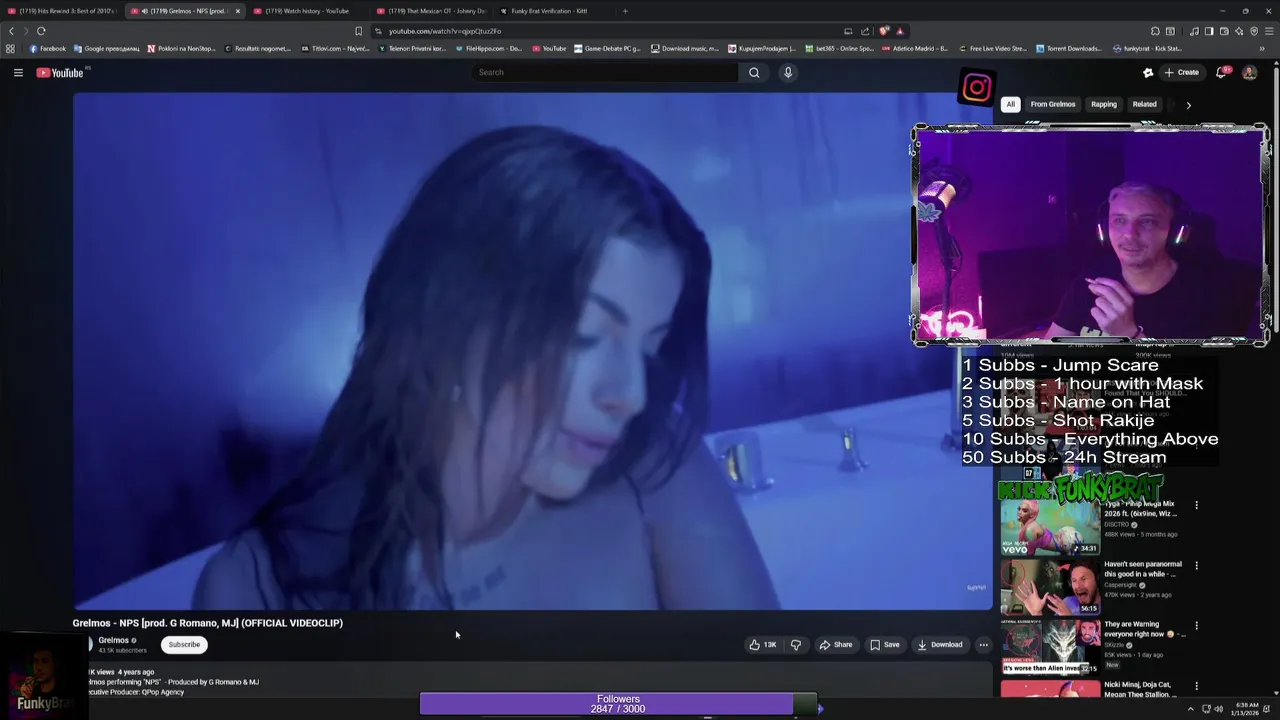Open the share page icon in address bar
1280x720 pixels.
[865, 31]
